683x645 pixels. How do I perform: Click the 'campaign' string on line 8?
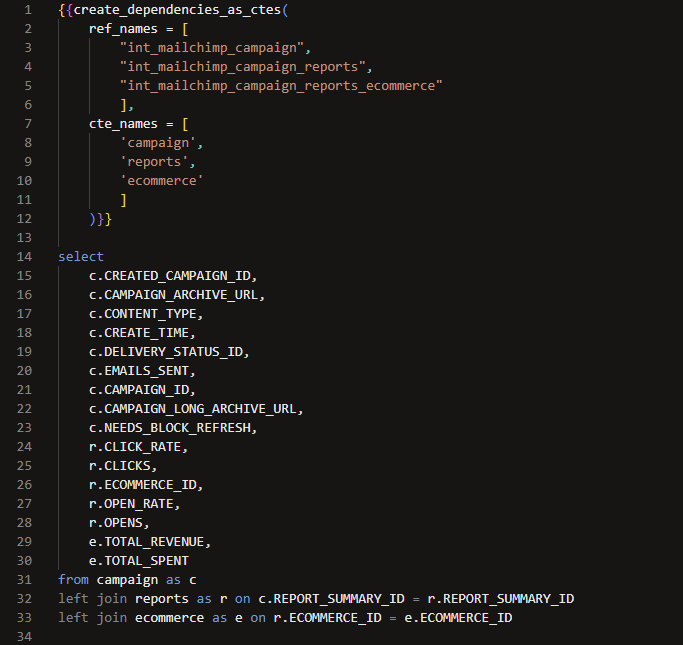[x=158, y=143]
